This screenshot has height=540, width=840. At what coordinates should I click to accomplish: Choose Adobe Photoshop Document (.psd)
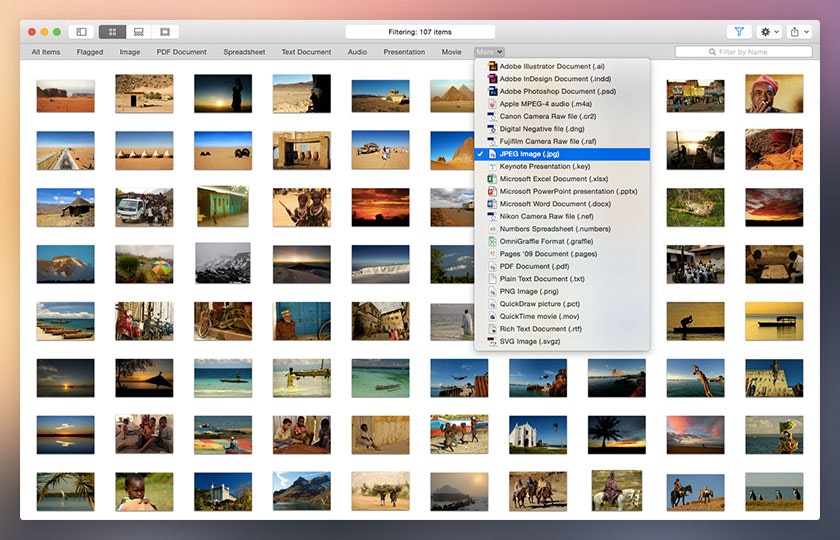point(562,91)
